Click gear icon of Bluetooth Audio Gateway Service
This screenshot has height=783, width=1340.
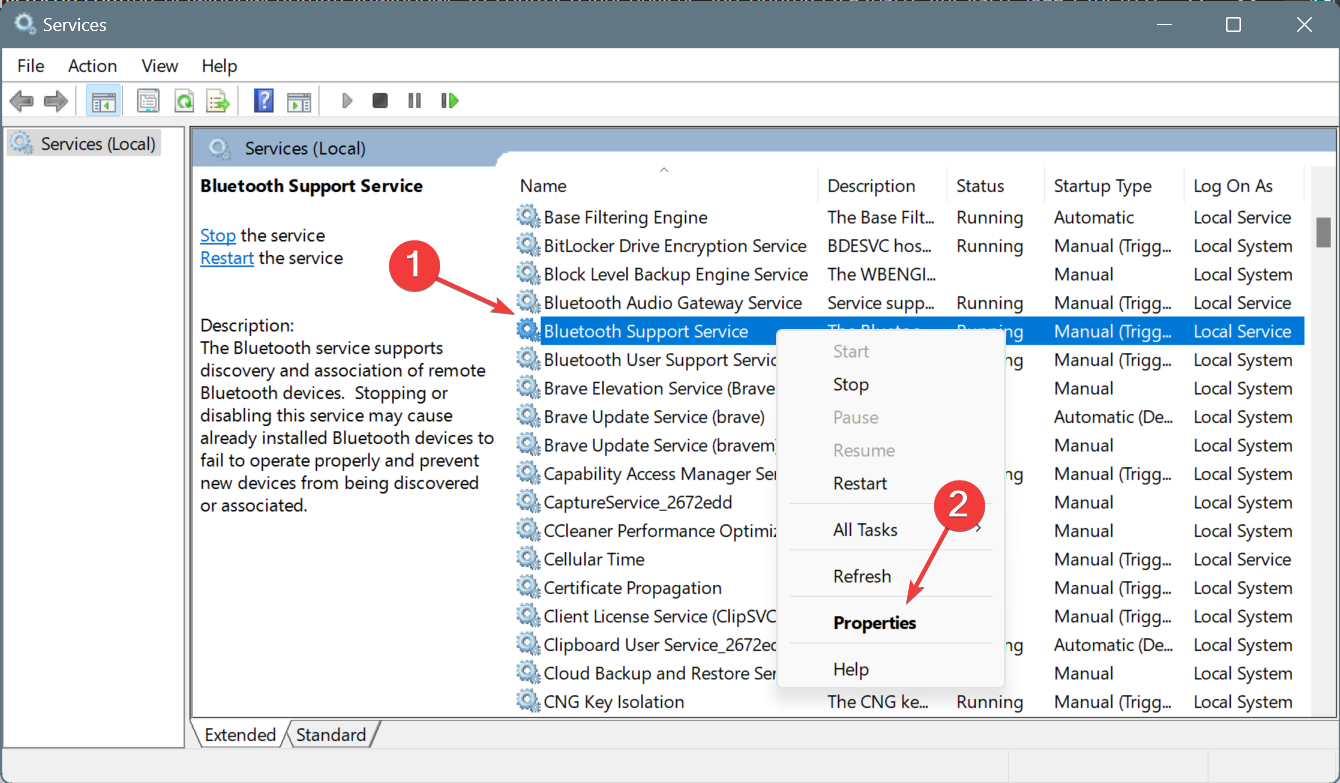click(528, 303)
